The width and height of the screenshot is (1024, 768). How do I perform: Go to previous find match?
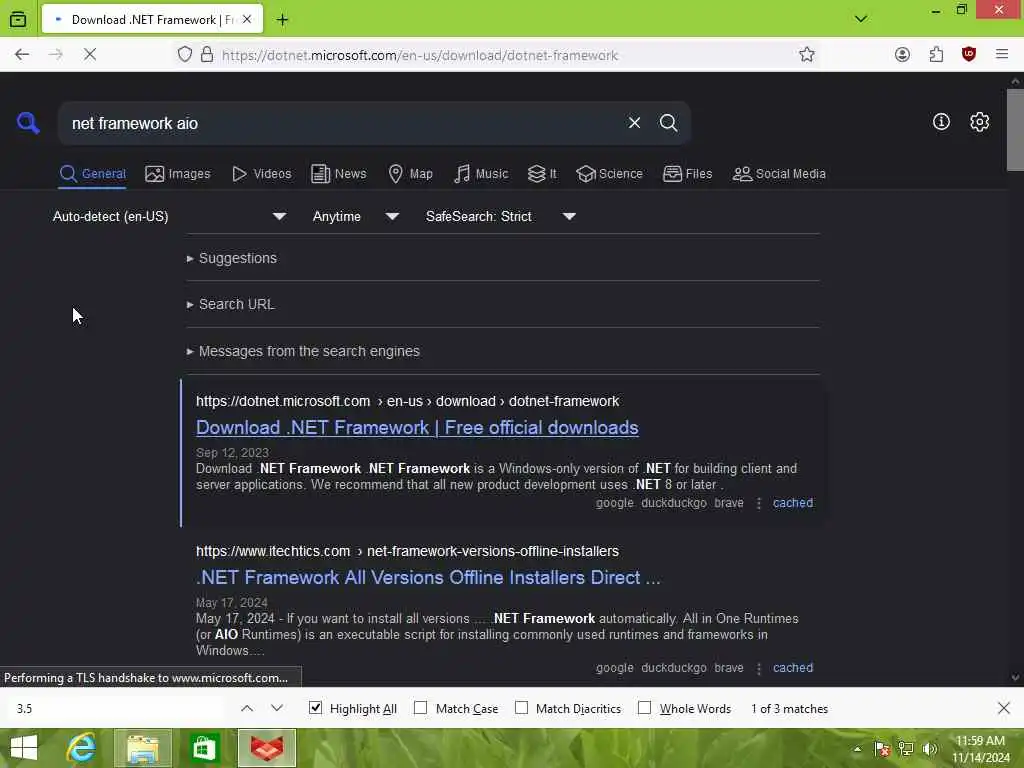(x=247, y=709)
